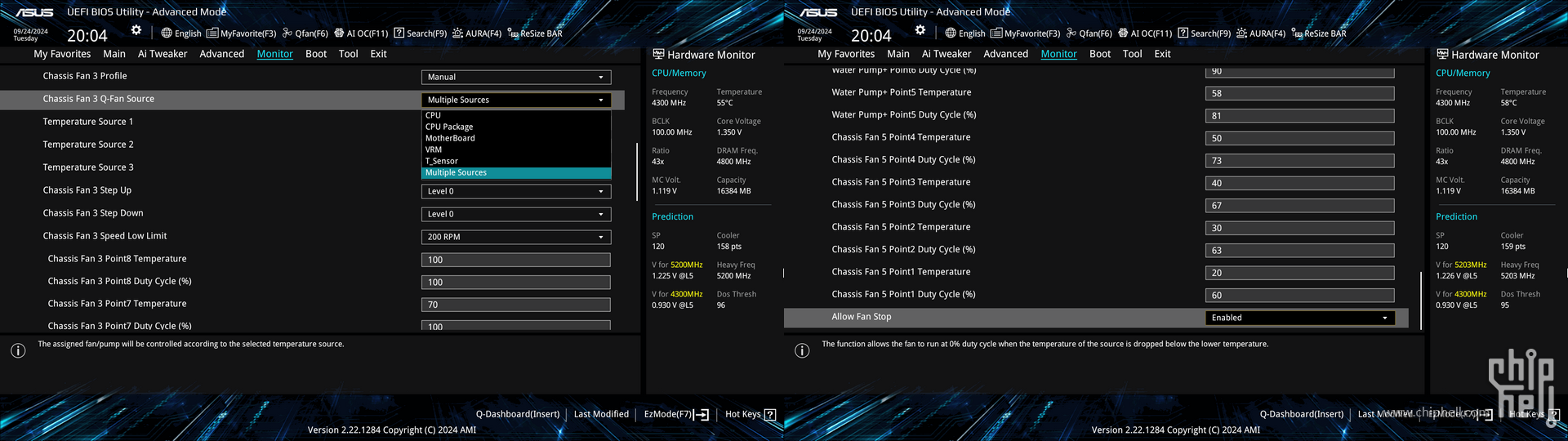This screenshot has height=441, width=1568.
Task: Edit Chassis Fan 5 Point4 Temperature field
Action: pyautogui.click(x=1300, y=138)
